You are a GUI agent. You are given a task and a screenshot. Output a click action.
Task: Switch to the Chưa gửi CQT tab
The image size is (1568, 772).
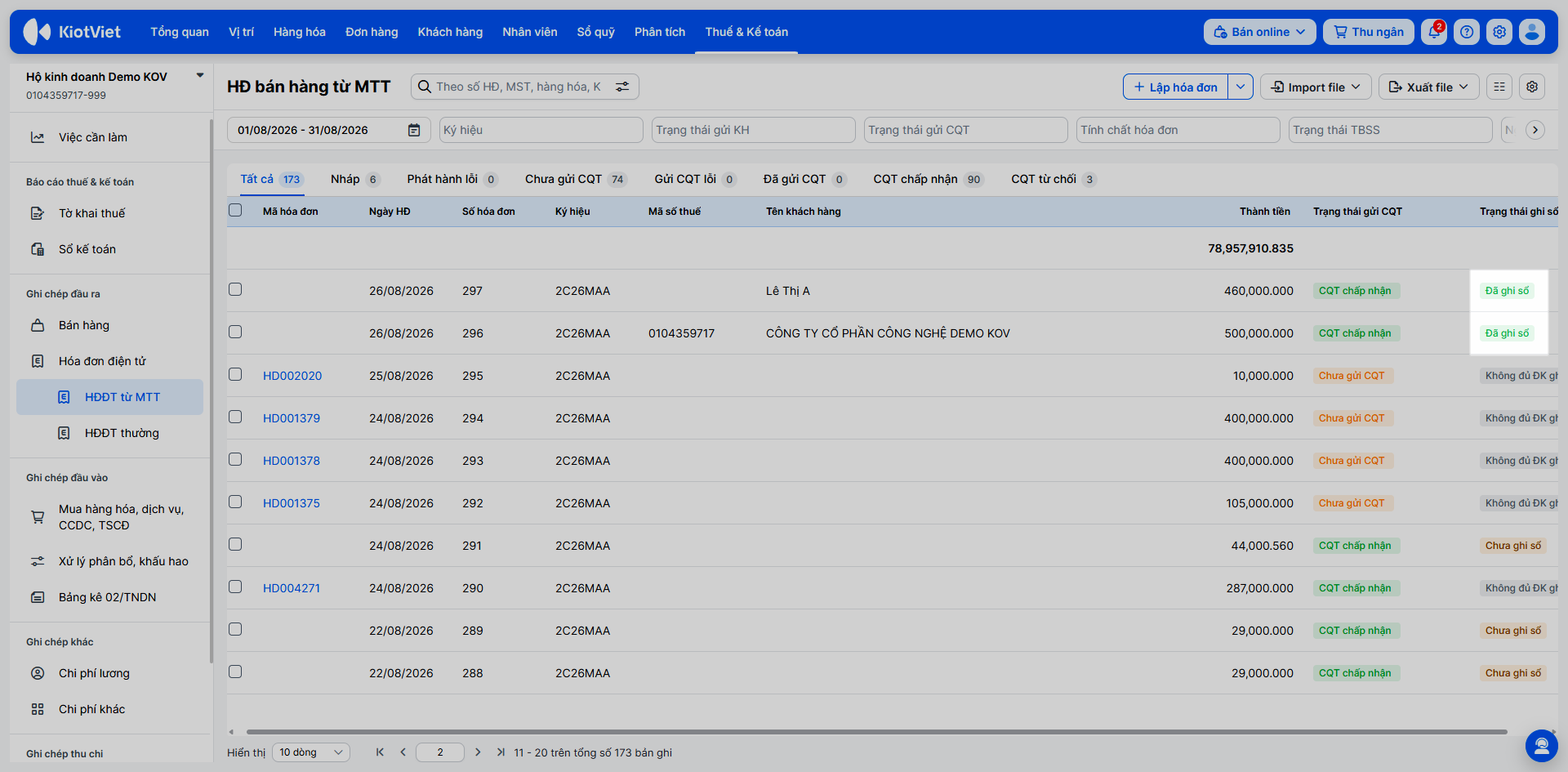tap(575, 179)
